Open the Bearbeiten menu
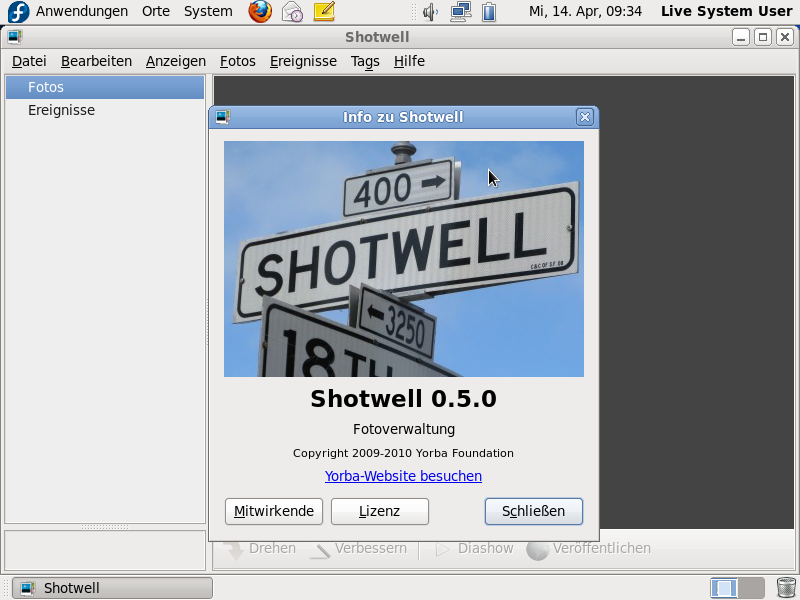The width and height of the screenshot is (800, 600). click(x=96, y=61)
